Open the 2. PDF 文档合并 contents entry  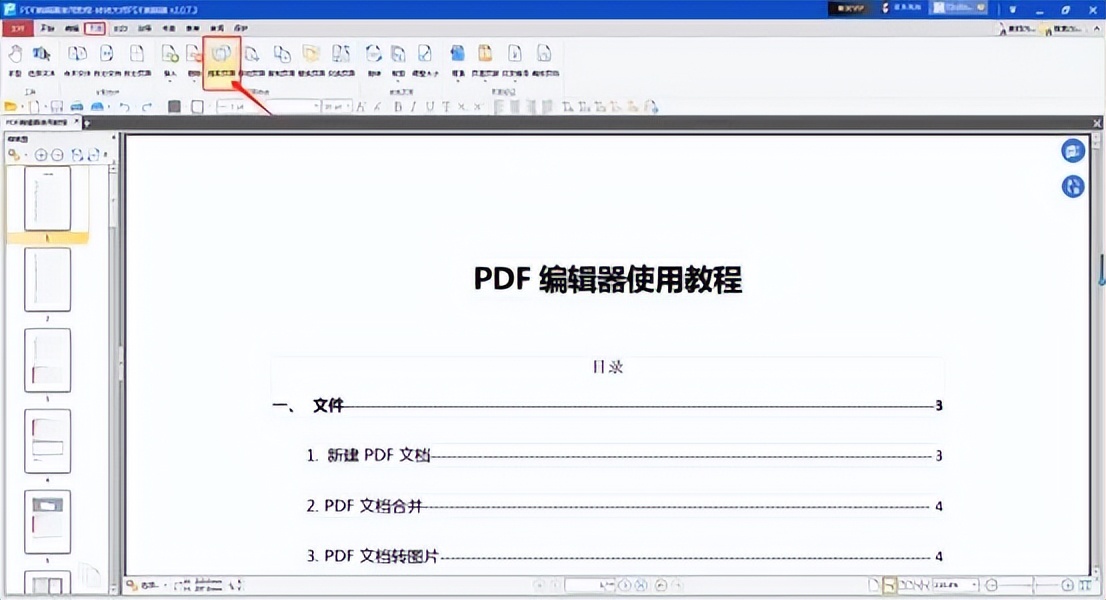click(x=624, y=506)
